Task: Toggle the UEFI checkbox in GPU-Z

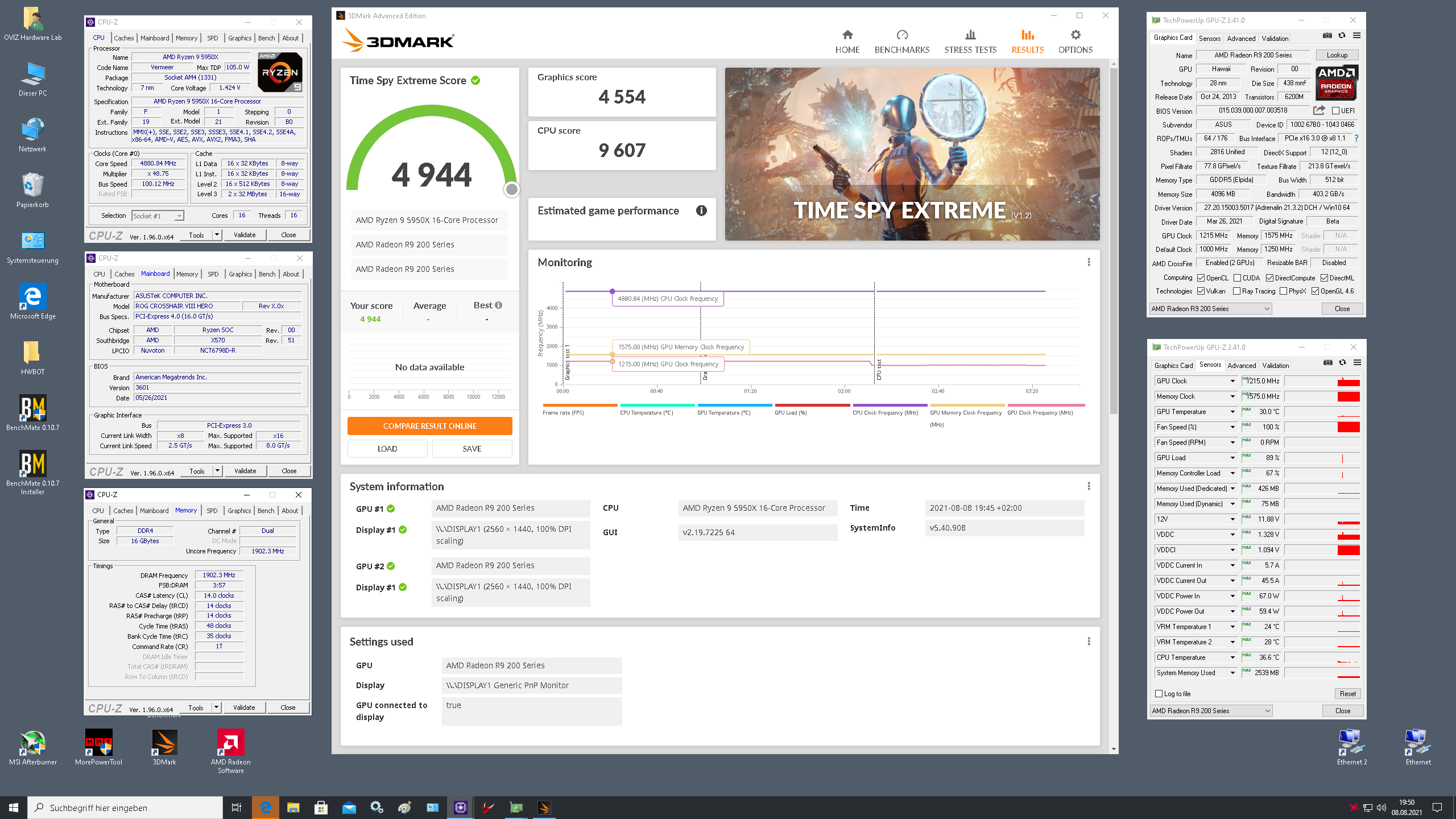Action: click(1336, 111)
